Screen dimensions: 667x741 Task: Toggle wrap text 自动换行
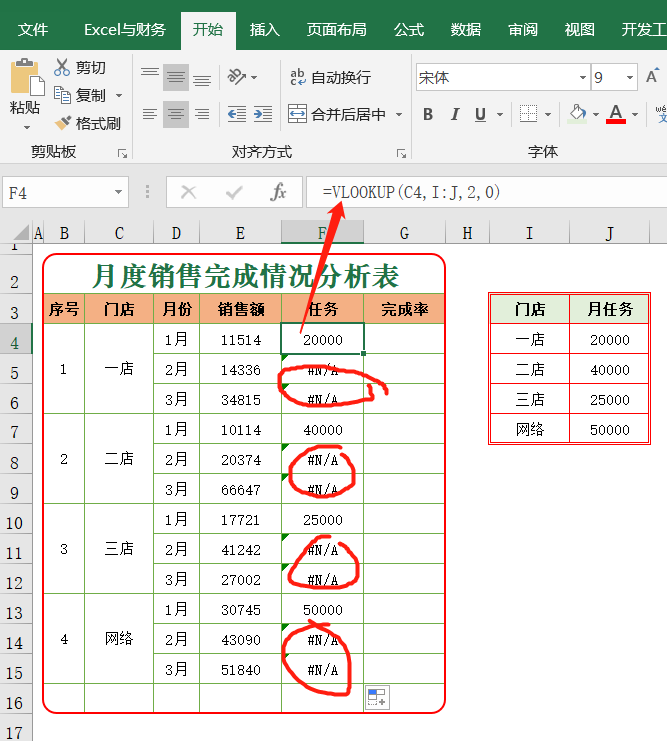coord(330,77)
